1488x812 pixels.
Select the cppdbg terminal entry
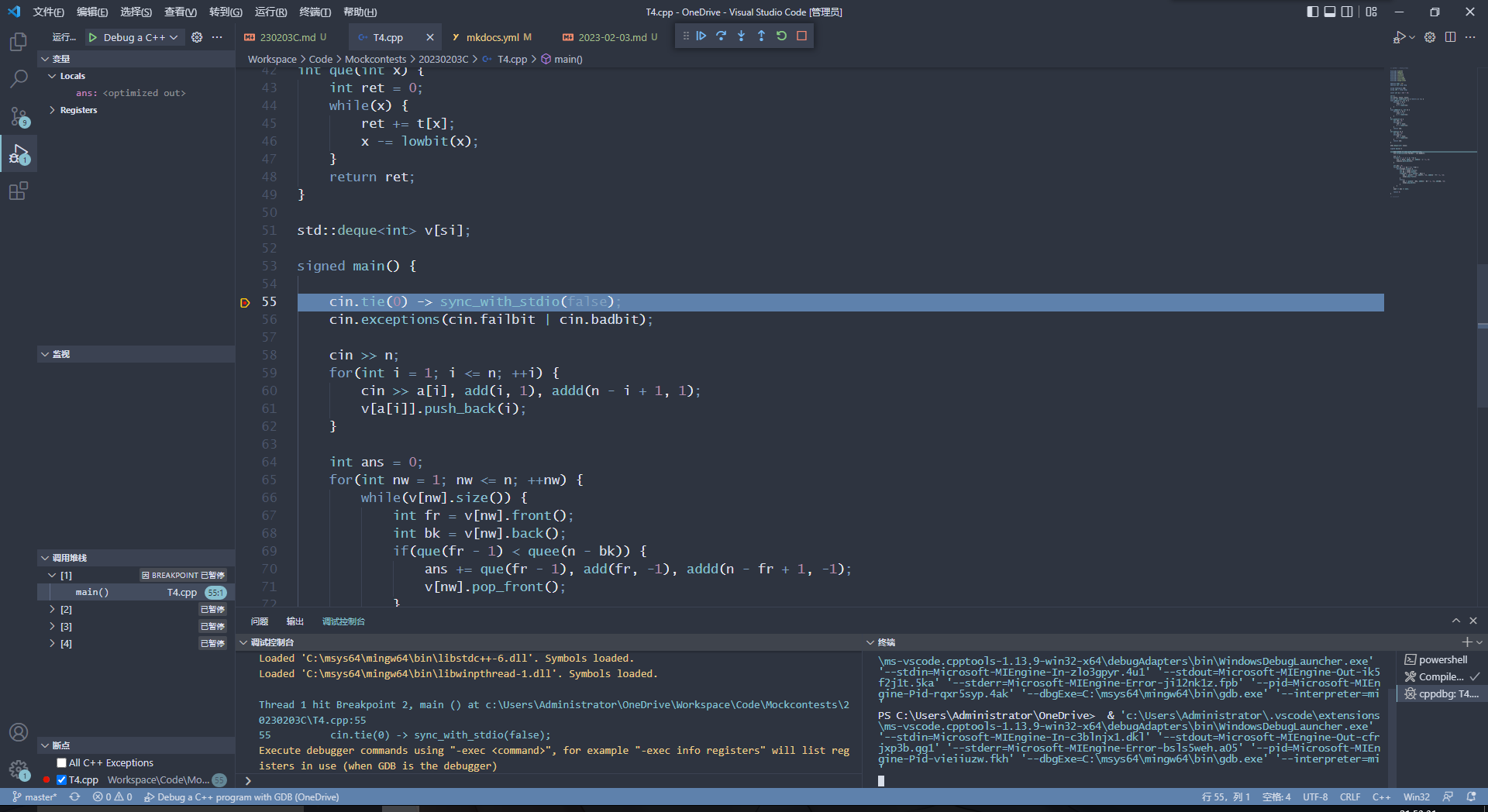(1443, 694)
